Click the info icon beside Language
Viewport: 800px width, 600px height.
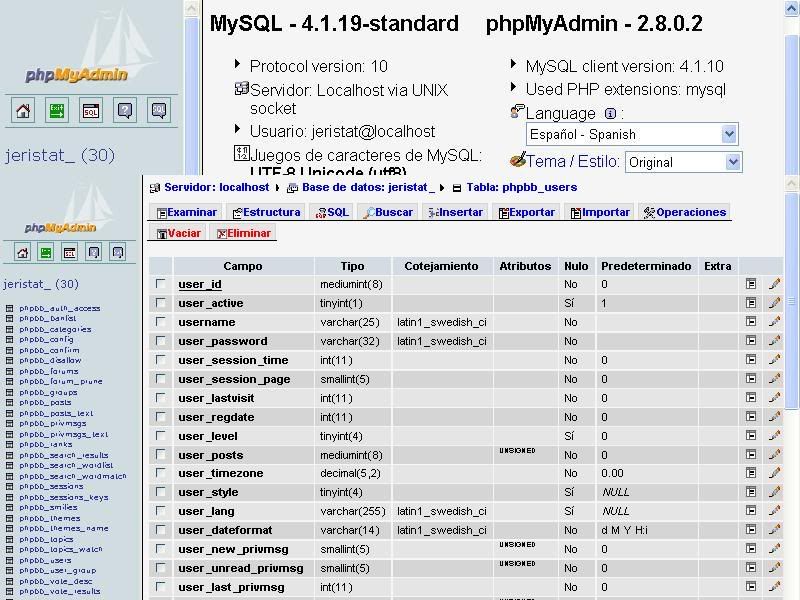click(x=610, y=113)
